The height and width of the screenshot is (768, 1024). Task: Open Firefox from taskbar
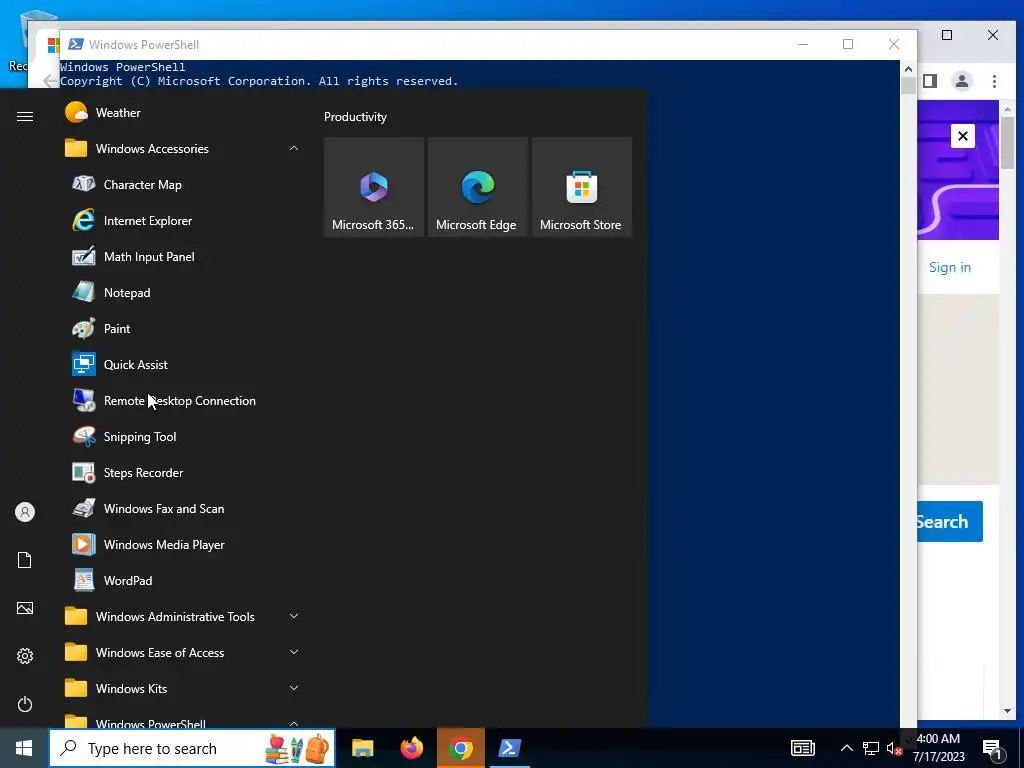click(x=411, y=748)
